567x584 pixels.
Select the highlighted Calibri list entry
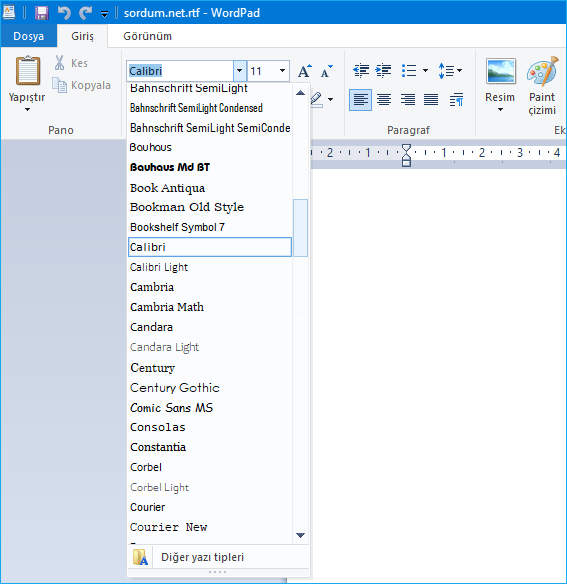coord(210,247)
